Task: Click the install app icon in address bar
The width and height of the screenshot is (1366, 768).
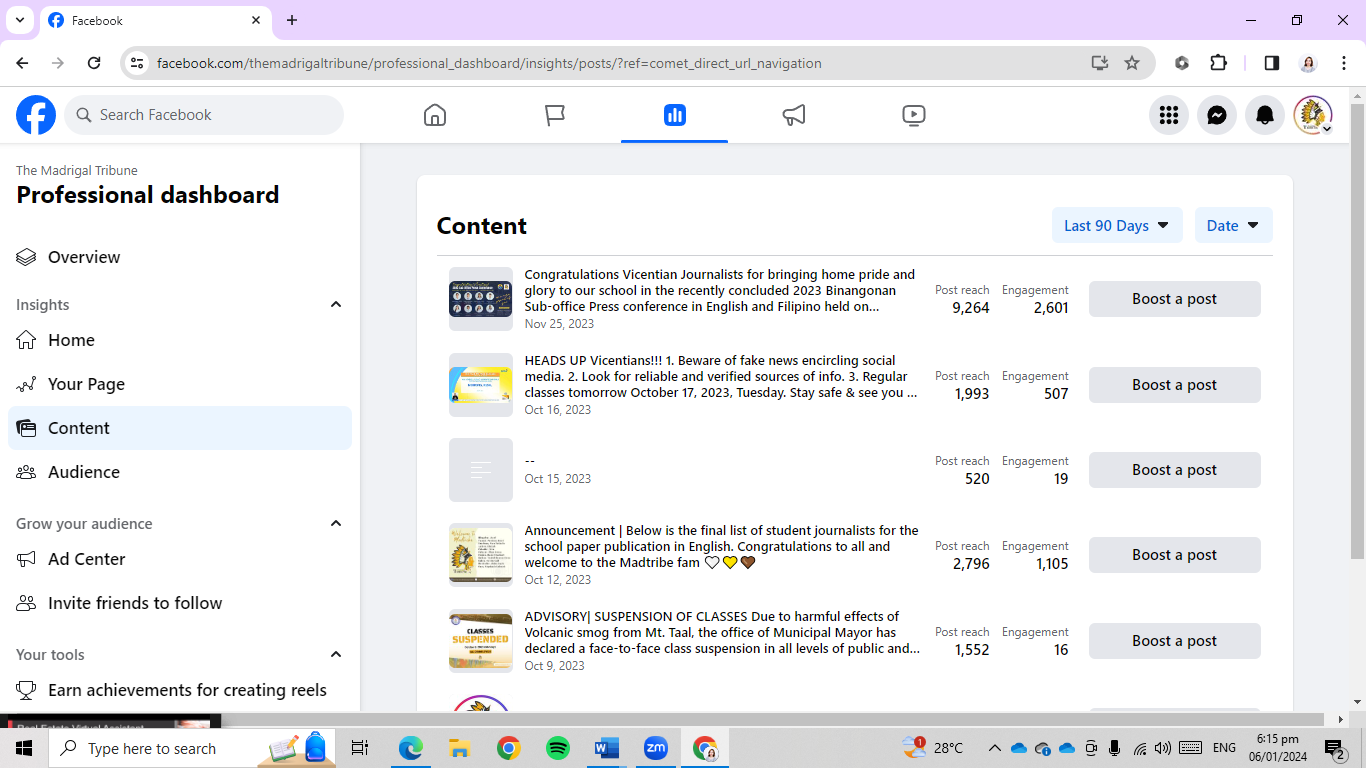Action: 1100,63
